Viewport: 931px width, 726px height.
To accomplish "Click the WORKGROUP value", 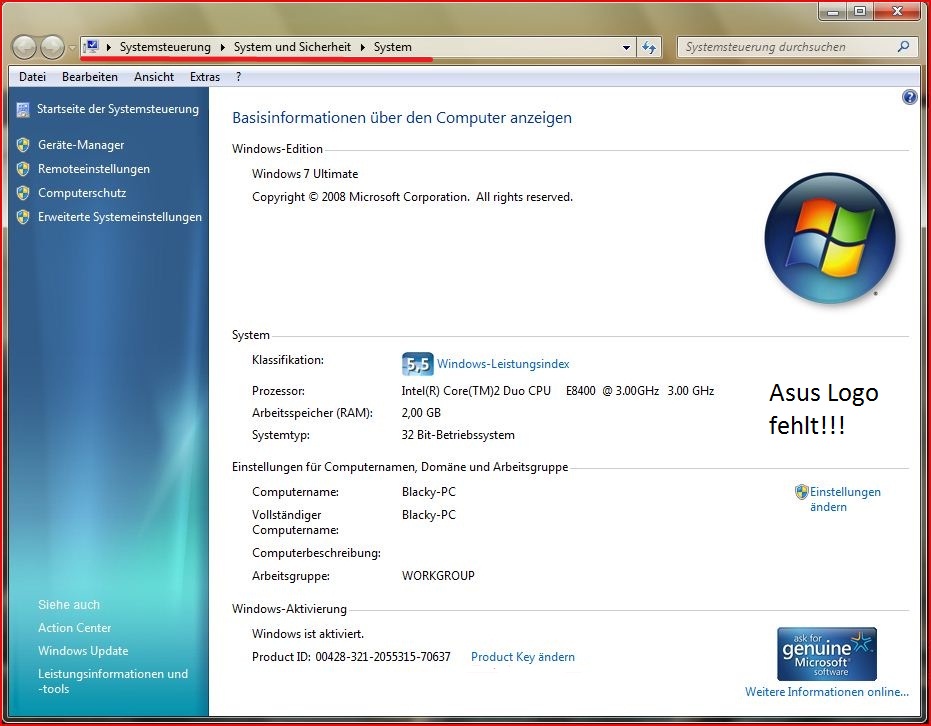I will pos(438,575).
